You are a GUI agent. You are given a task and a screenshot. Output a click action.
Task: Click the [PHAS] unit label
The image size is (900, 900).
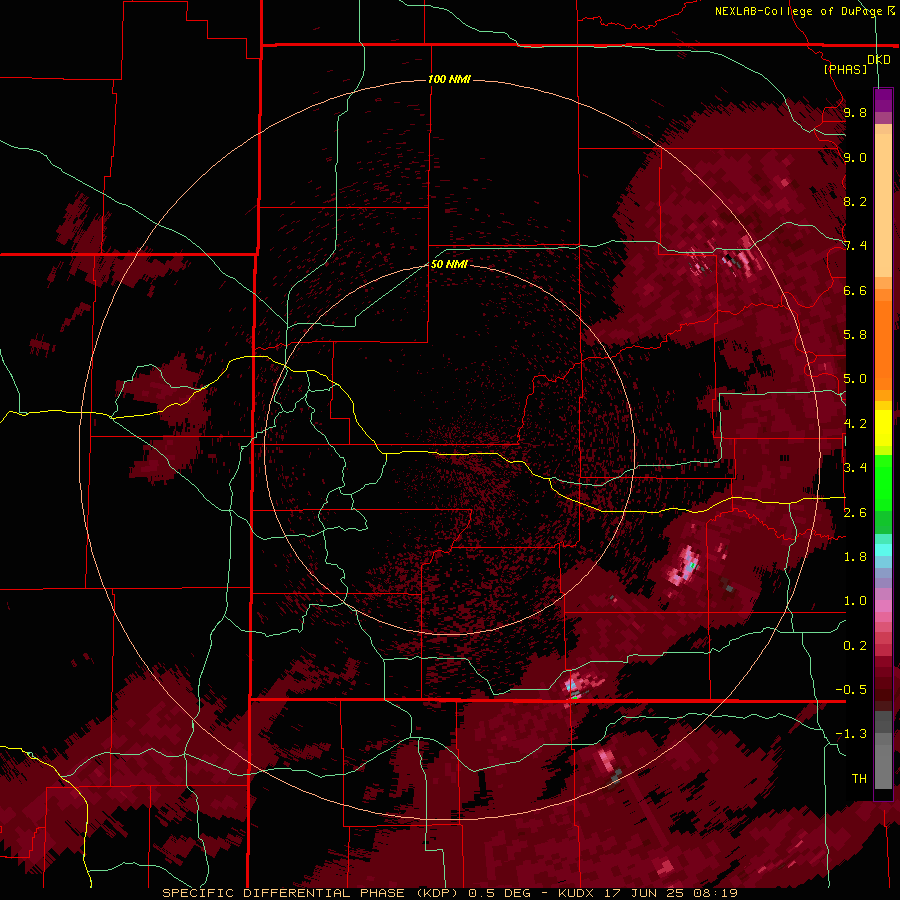pyautogui.click(x=845, y=69)
